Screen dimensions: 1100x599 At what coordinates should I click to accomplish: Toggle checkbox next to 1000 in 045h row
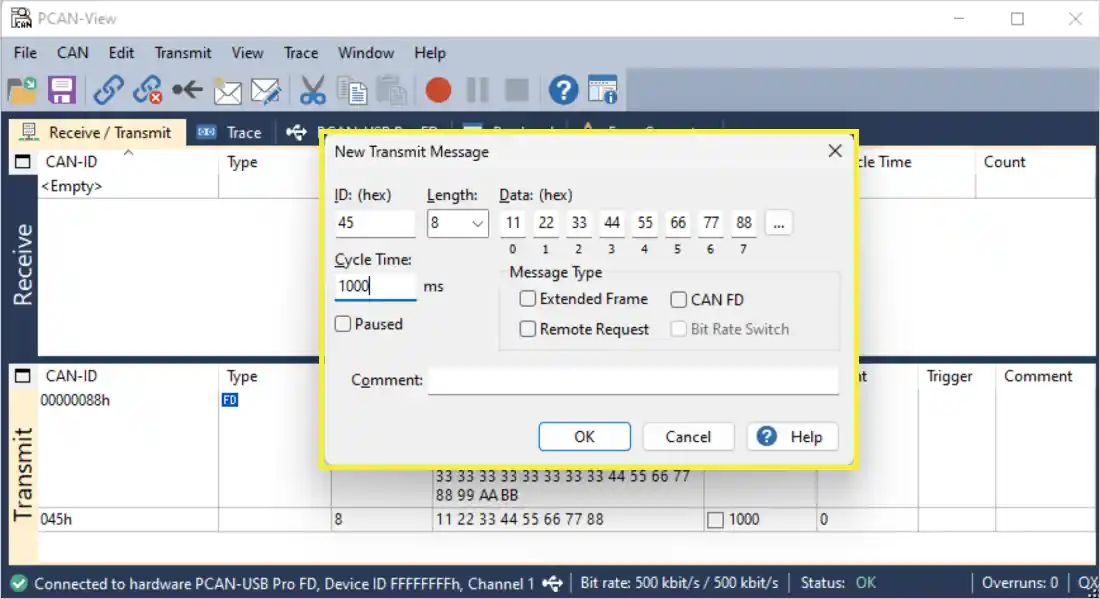tap(715, 520)
